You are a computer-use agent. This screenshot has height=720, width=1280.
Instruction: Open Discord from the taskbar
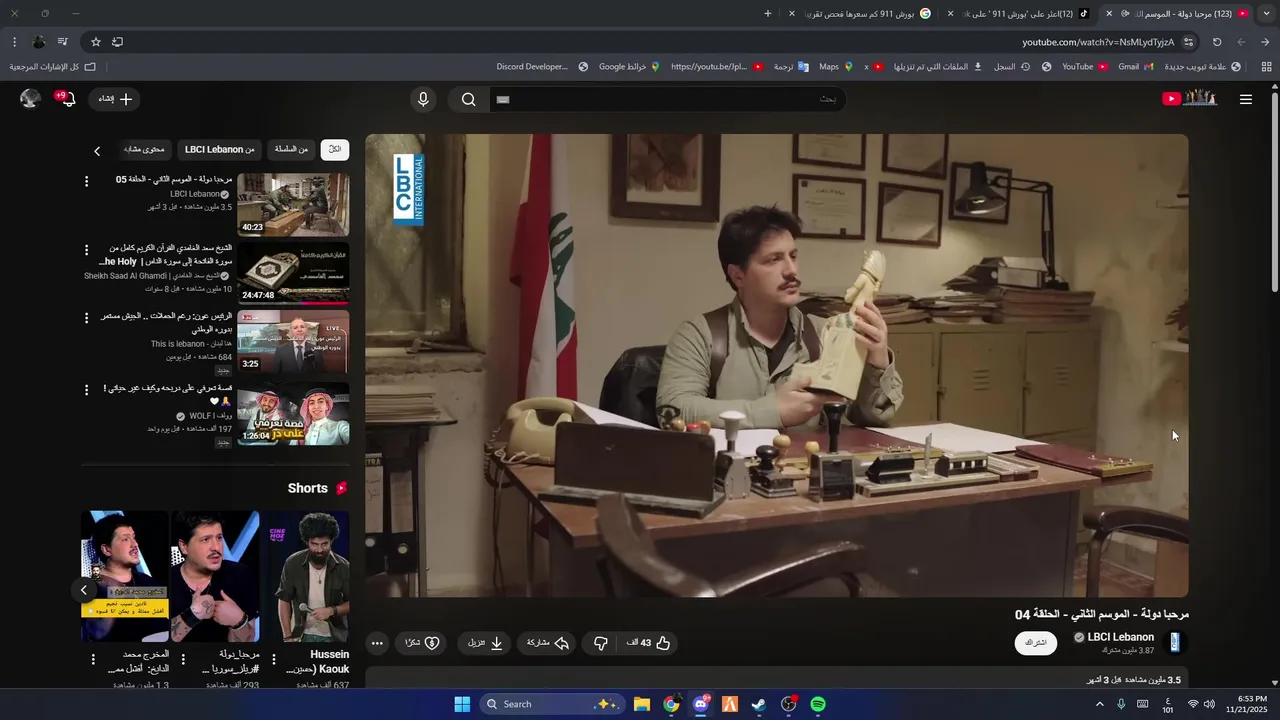click(700, 704)
